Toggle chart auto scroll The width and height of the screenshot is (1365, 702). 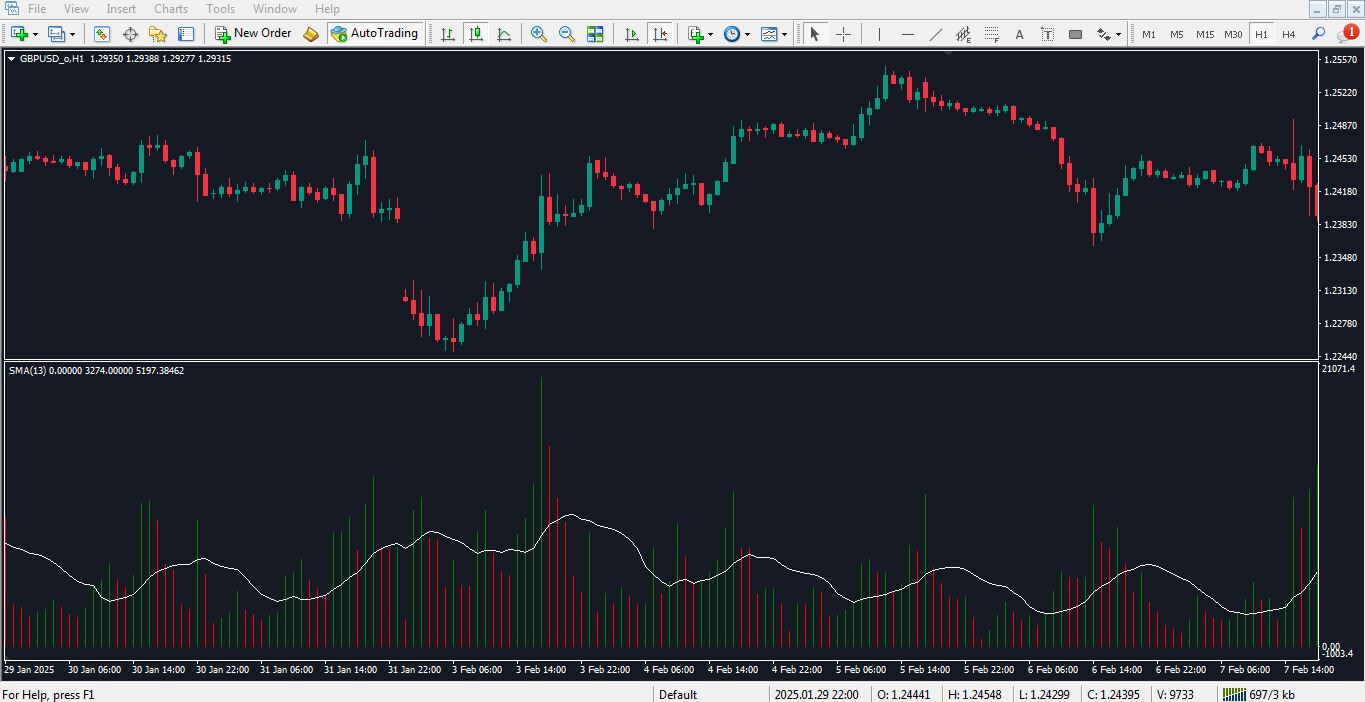pyautogui.click(x=631, y=34)
